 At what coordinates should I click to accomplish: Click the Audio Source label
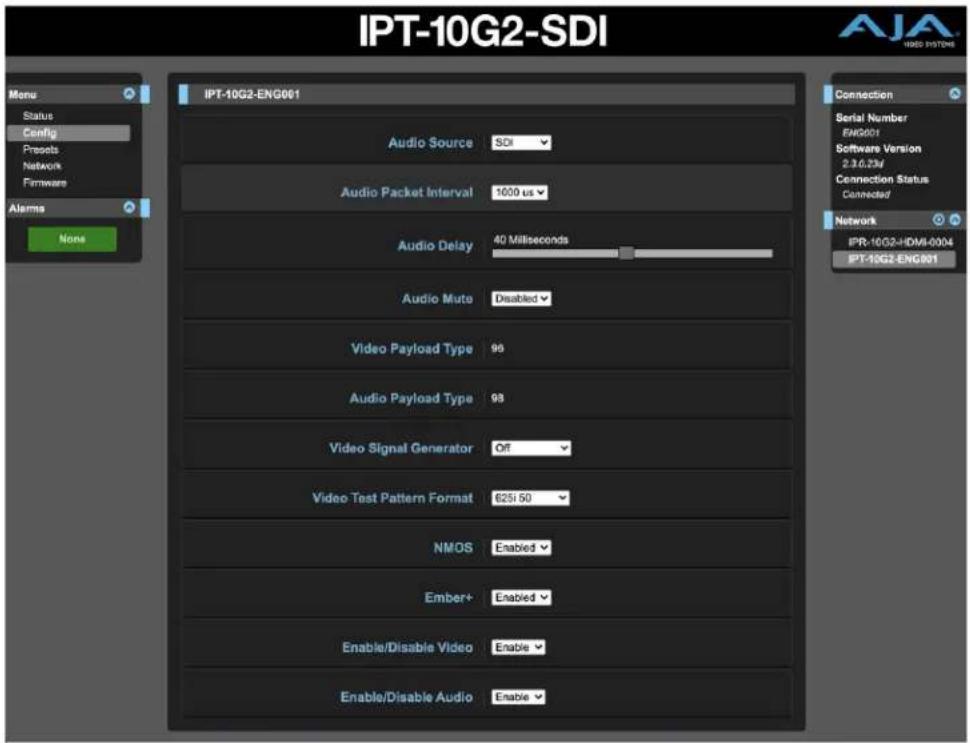[430, 143]
